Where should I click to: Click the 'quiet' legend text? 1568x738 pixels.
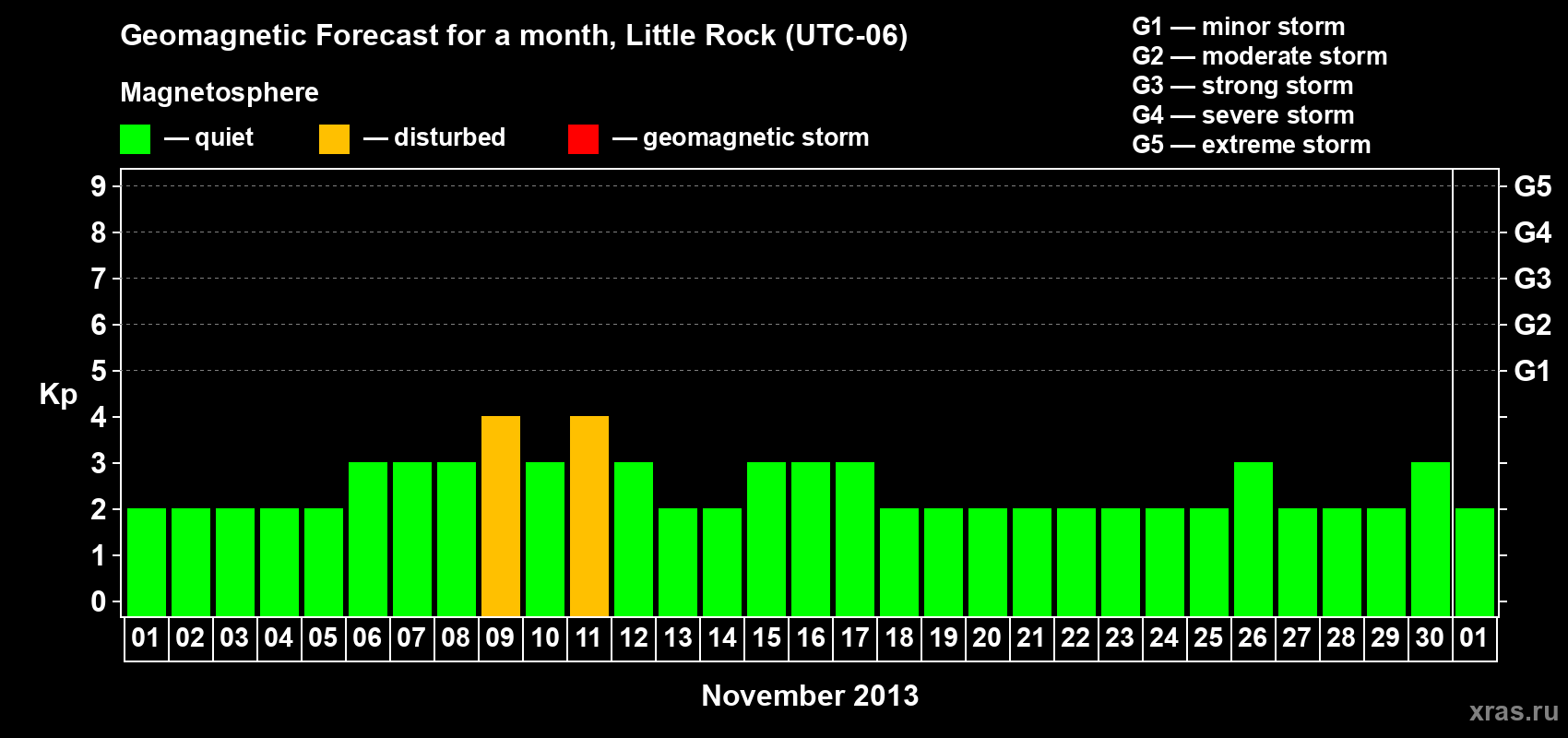224,138
